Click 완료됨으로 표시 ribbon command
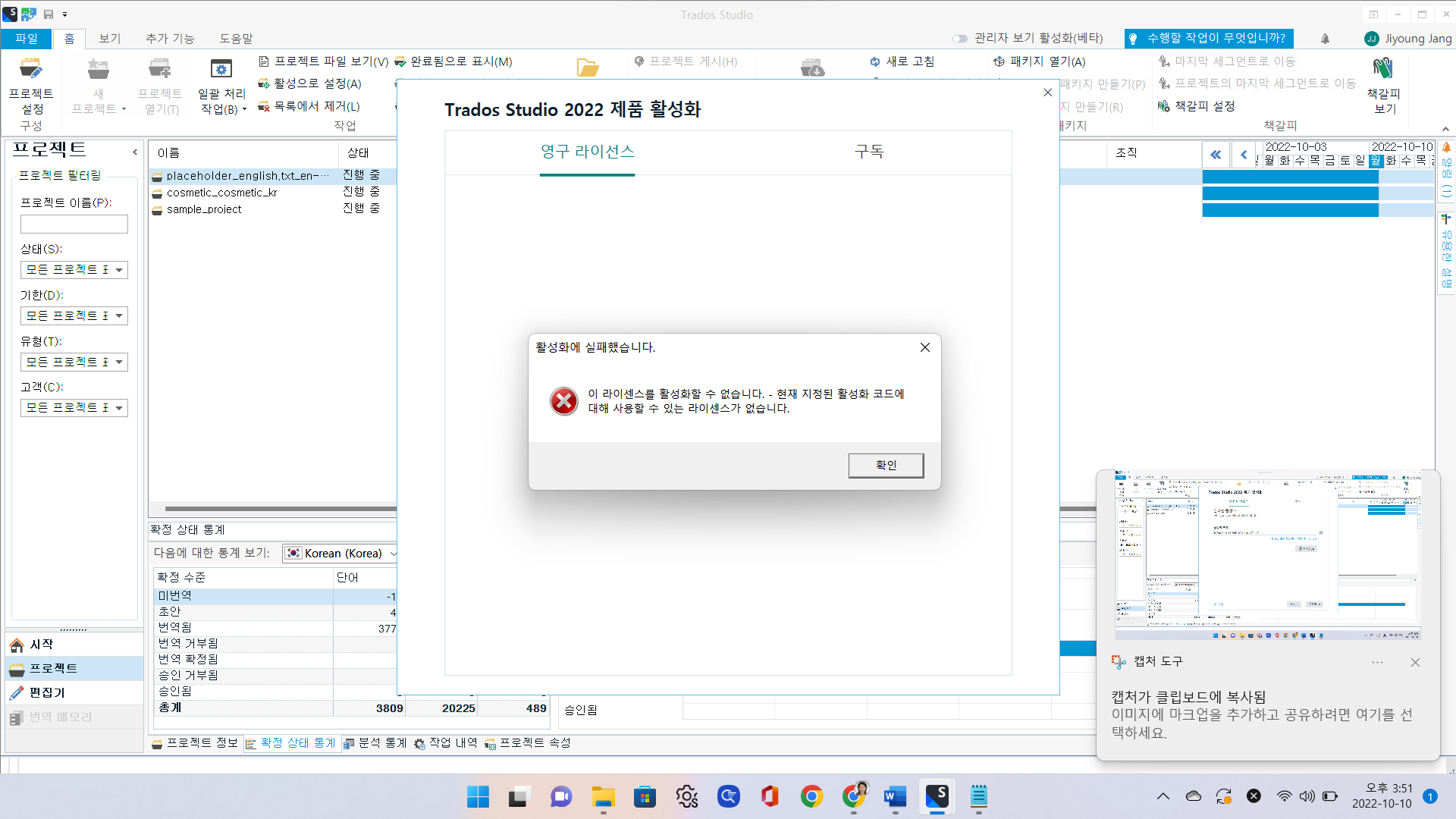The width and height of the screenshot is (1456, 819). click(x=453, y=61)
